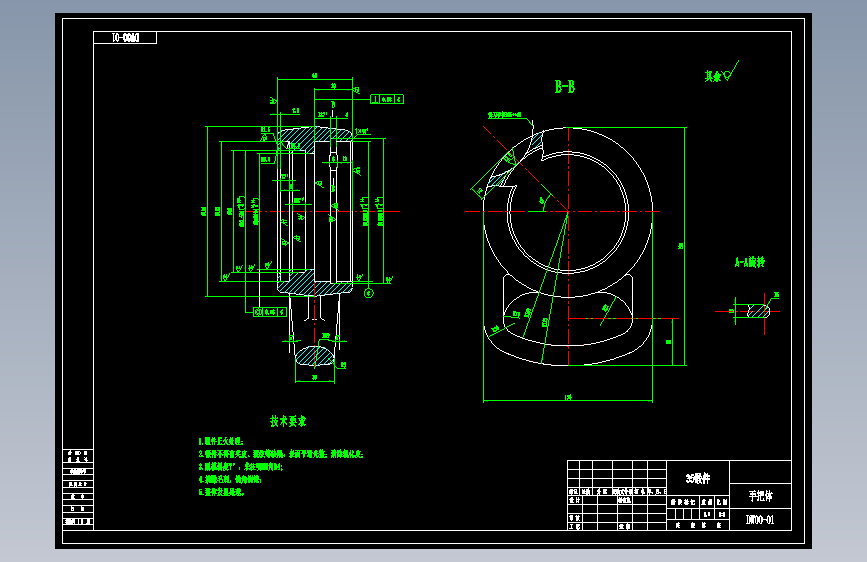Select the mirrored drawing number box at top-left
867x562 pixels.
click(x=125, y=38)
